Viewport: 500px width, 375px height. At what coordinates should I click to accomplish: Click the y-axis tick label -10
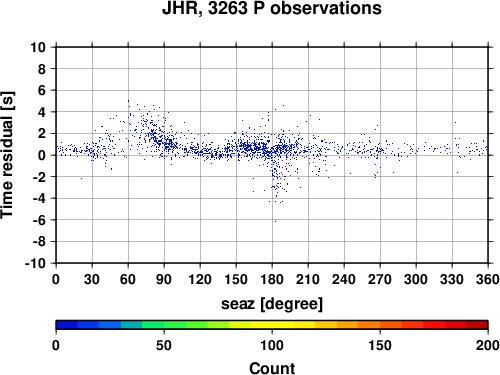pos(35,263)
